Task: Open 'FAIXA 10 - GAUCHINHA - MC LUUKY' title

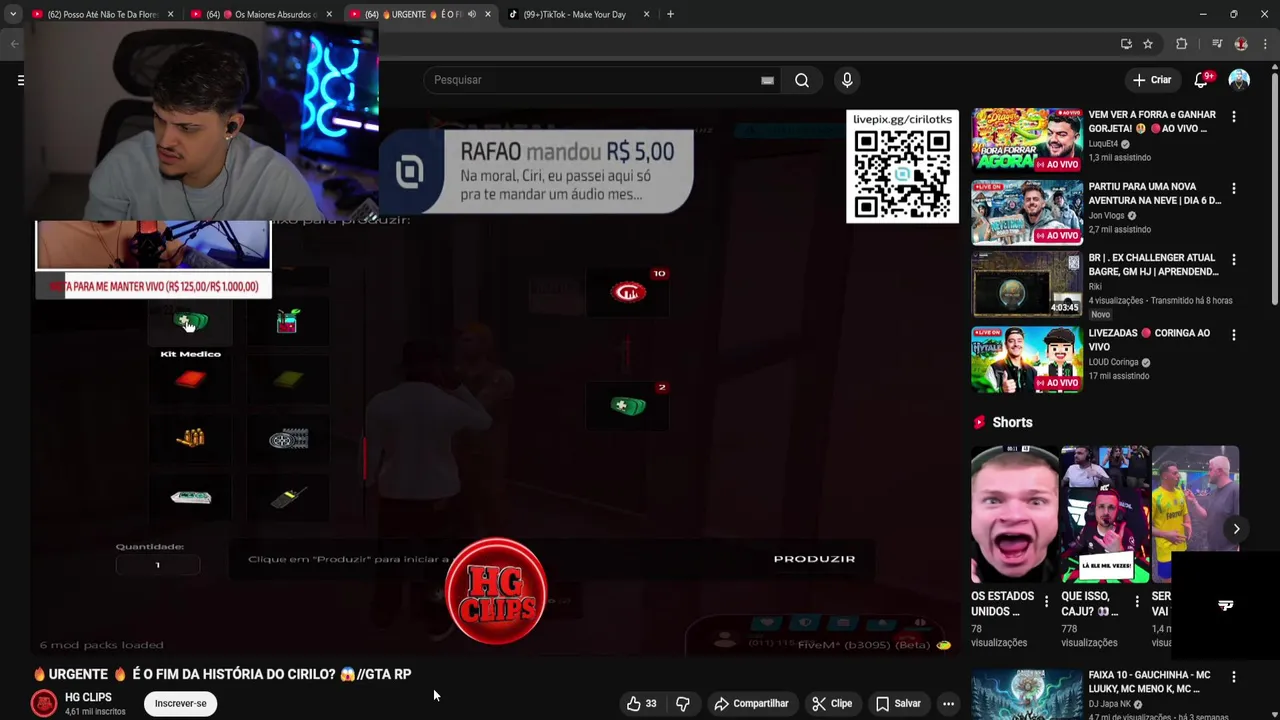Action: click(1149, 682)
